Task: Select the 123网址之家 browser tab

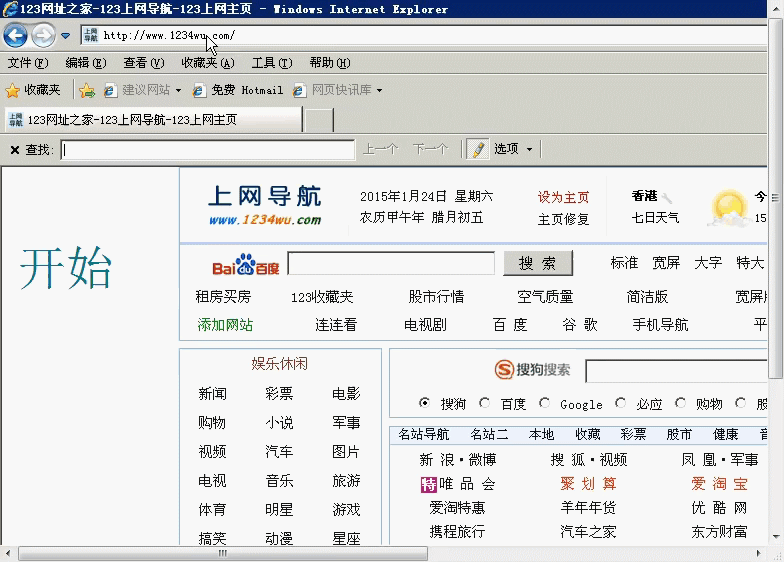Action: 154,120
